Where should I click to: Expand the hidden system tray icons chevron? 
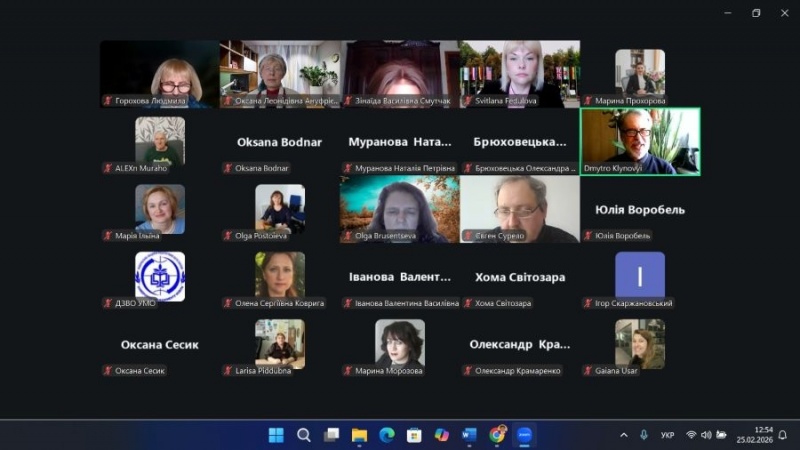pyautogui.click(x=624, y=435)
